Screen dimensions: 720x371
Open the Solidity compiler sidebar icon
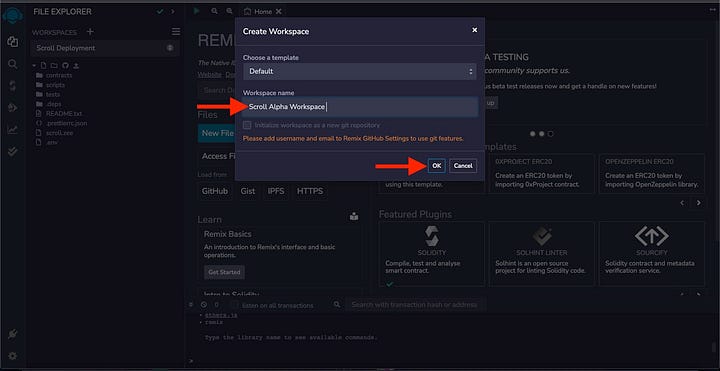click(x=12, y=85)
